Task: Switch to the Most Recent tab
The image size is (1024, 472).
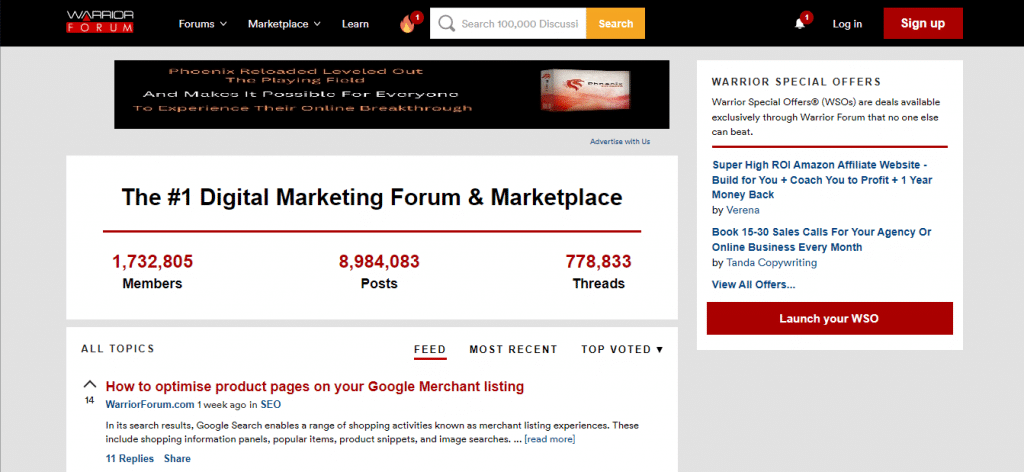Action: (513, 349)
